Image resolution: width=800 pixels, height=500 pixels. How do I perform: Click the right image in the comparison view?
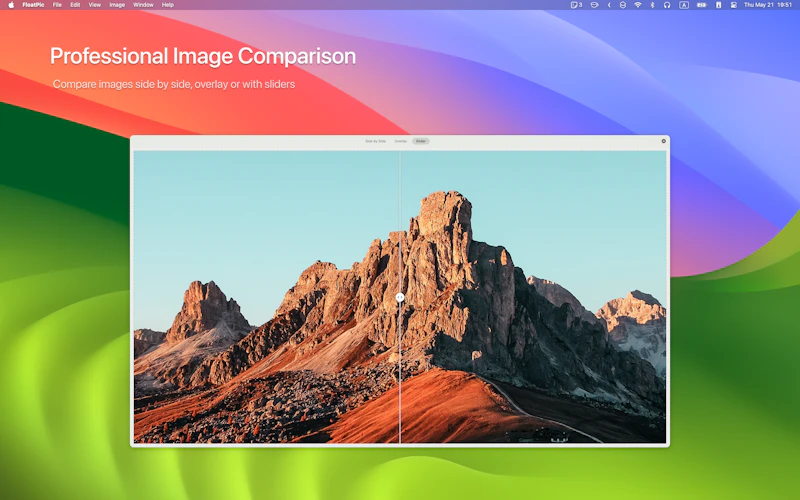[x=534, y=296]
